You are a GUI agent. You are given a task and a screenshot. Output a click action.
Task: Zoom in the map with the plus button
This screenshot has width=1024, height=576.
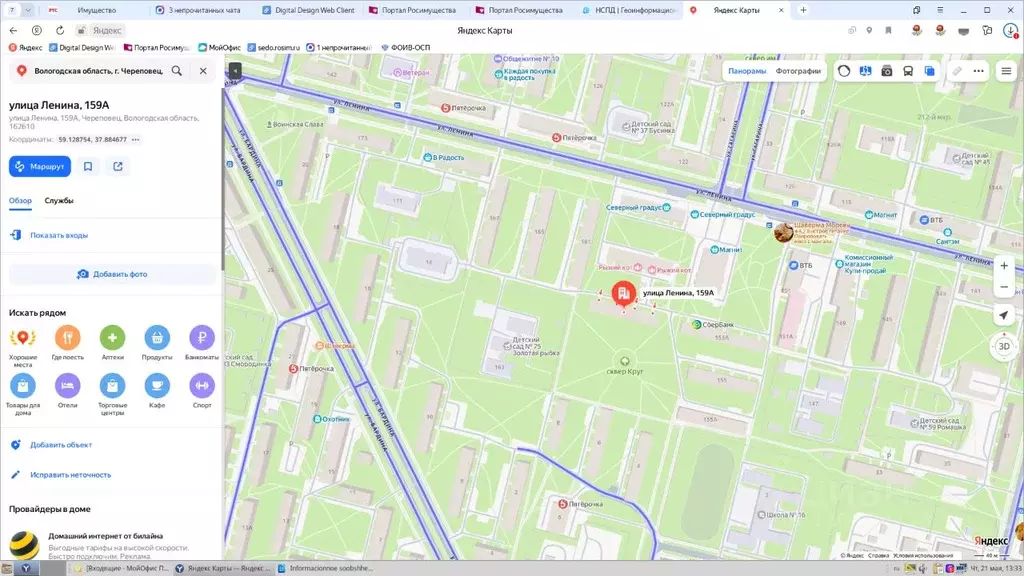(1004, 266)
